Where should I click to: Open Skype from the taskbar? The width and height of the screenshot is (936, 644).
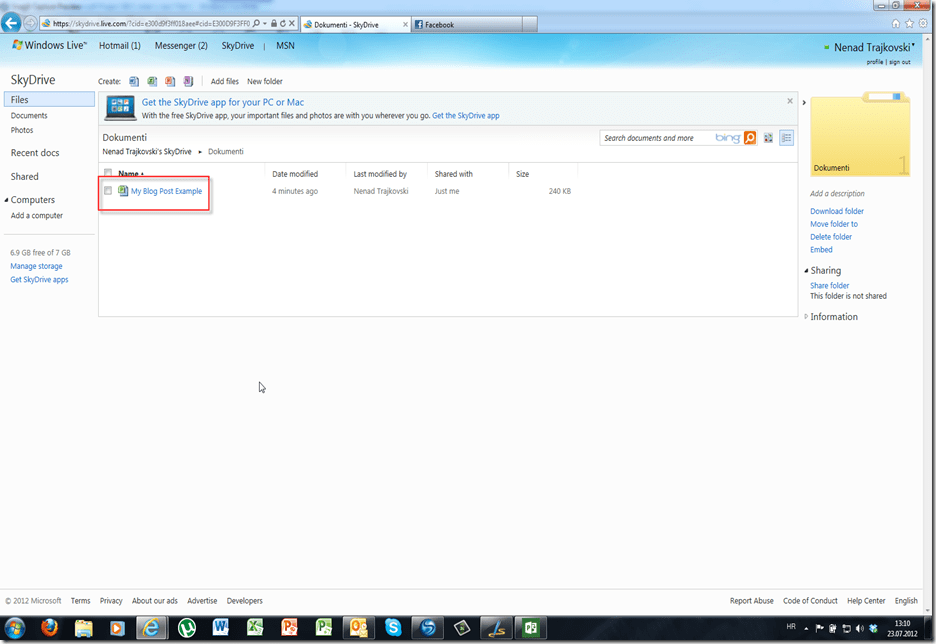click(392, 628)
